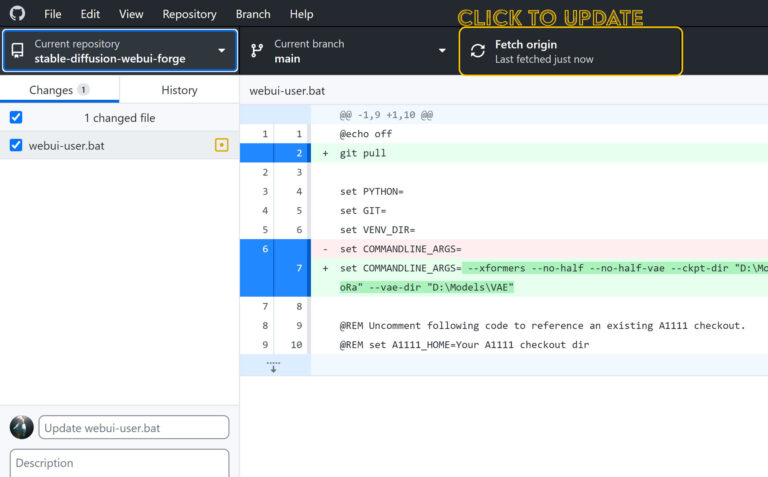This screenshot has width=768, height=477.
Task: Uncheck the webui-user.bat file checkbox
Action: 15,145
